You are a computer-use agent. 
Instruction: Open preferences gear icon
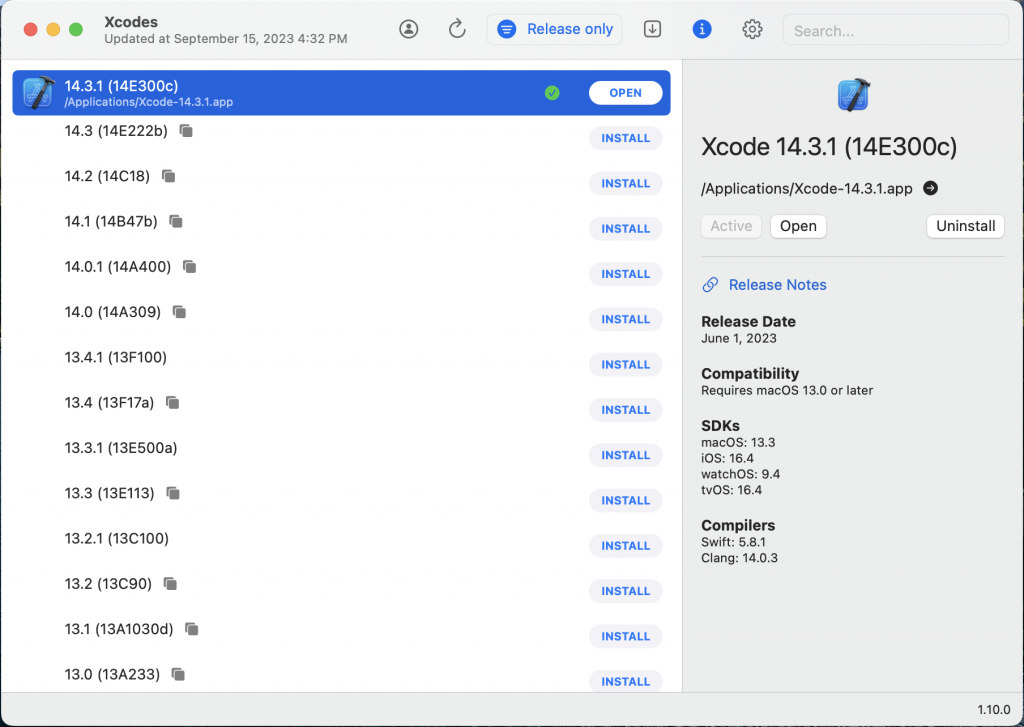(x=752, y=29)
